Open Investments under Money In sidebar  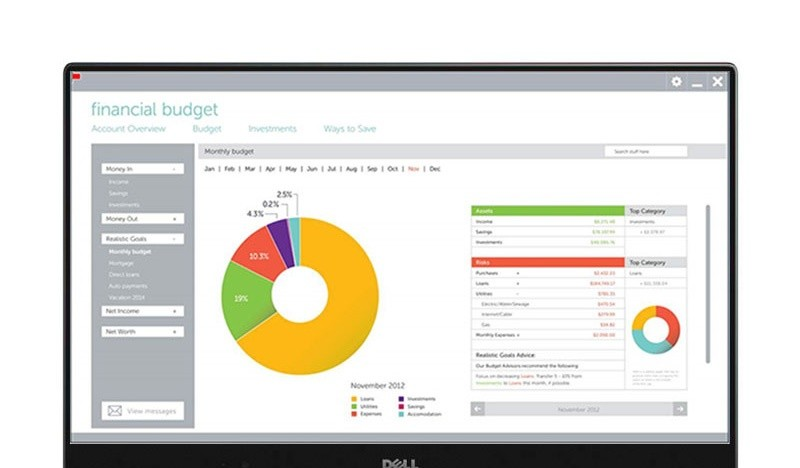click(x=124, y=205)
